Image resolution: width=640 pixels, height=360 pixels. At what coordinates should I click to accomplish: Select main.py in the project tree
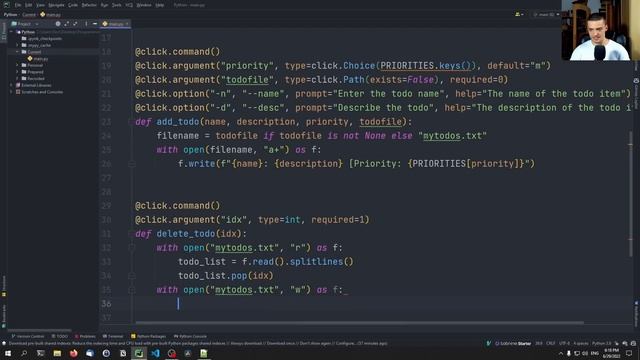coord(38,59)
